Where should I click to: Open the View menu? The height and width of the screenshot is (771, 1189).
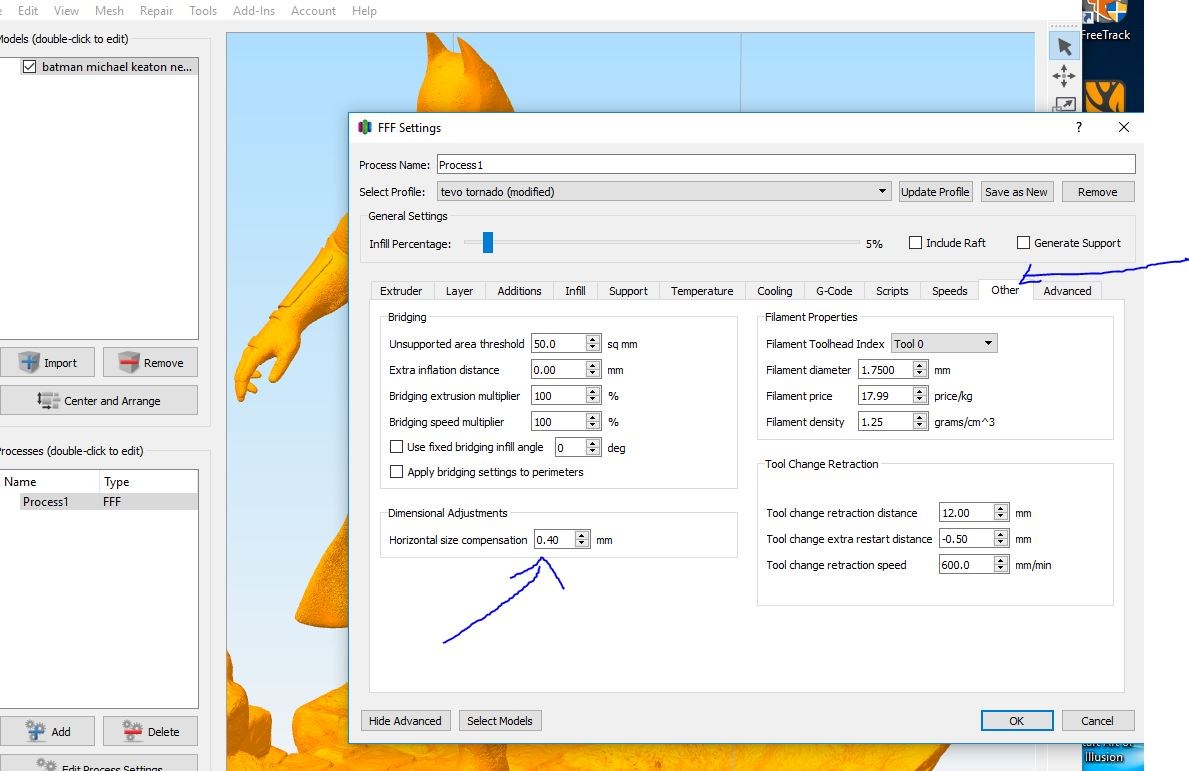pyautogui.click(x=66, y=11)
